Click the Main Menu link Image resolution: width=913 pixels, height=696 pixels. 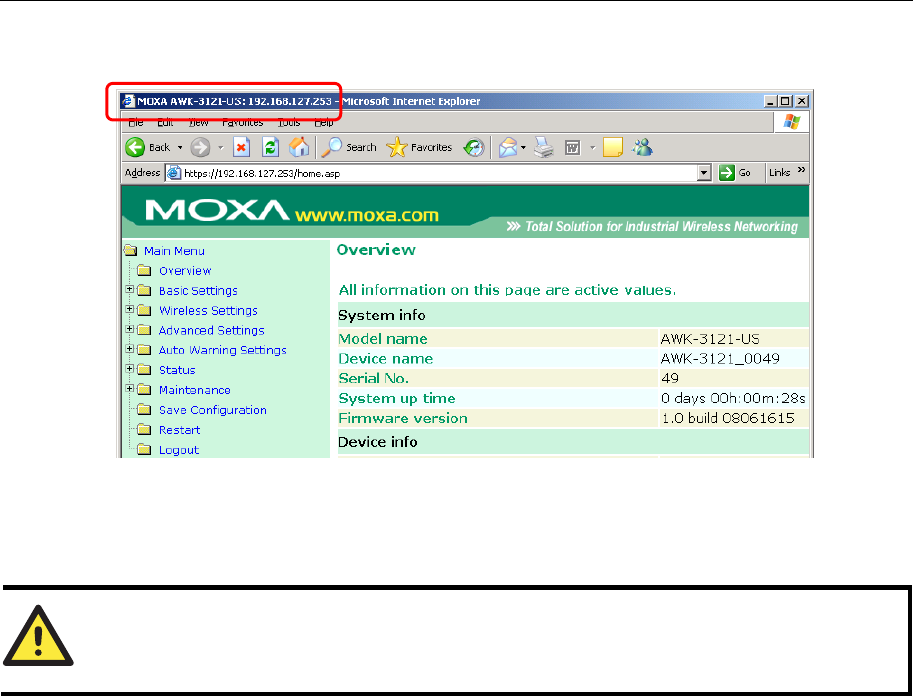tap(174, 251)
